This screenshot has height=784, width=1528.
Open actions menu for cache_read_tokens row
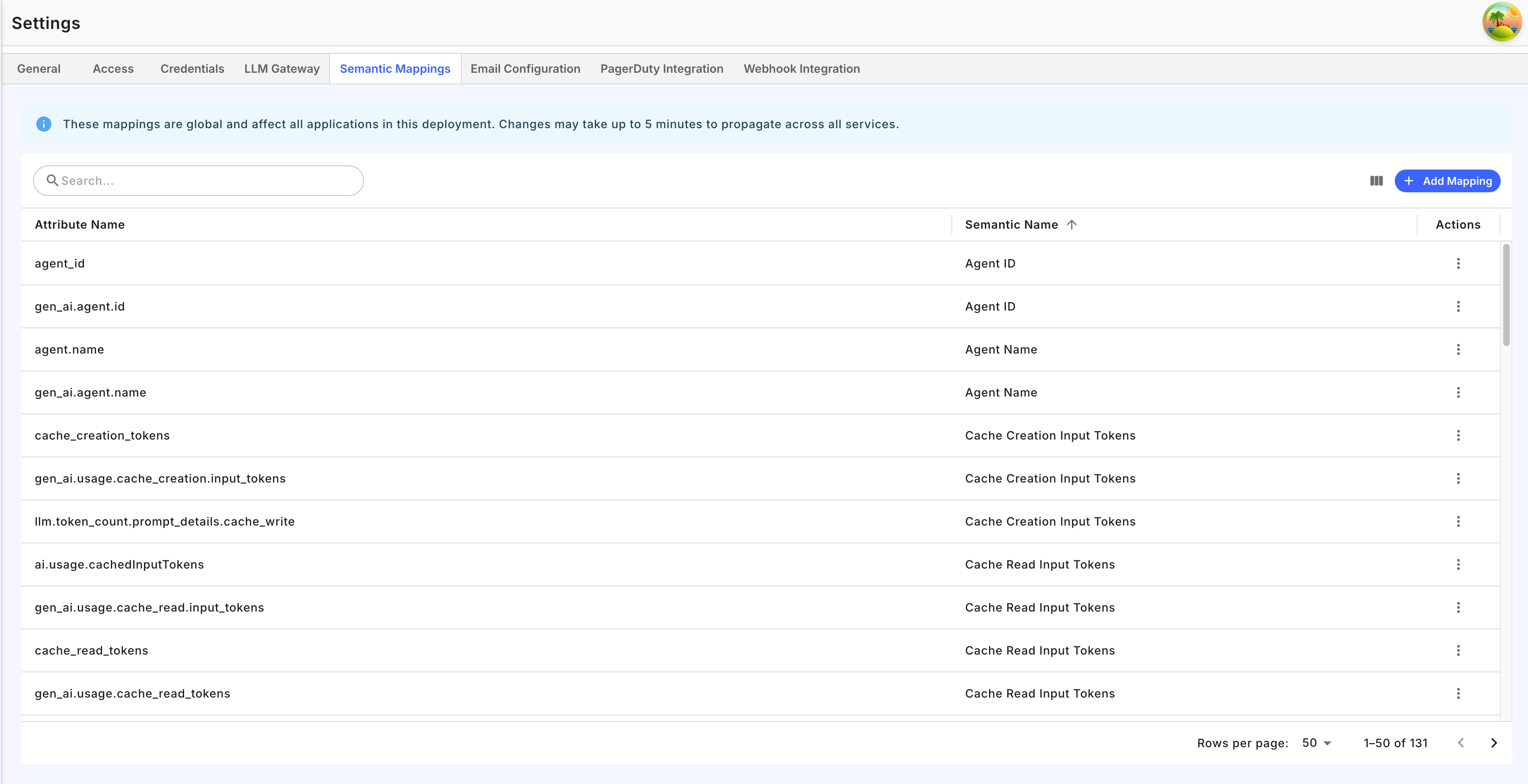[x=1458, y=650]
